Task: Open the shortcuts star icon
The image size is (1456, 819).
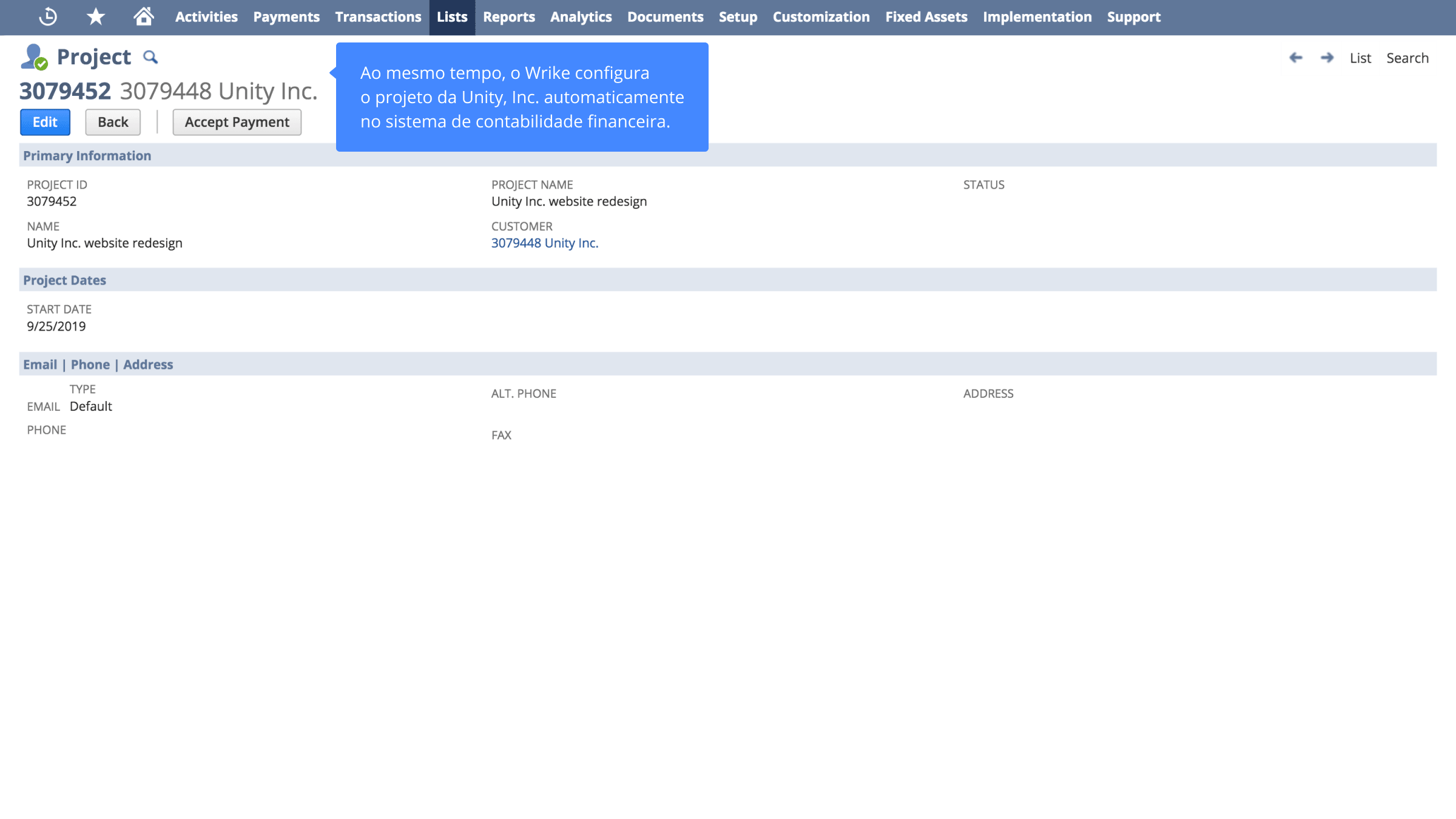Action: click(x=96, y=16)
